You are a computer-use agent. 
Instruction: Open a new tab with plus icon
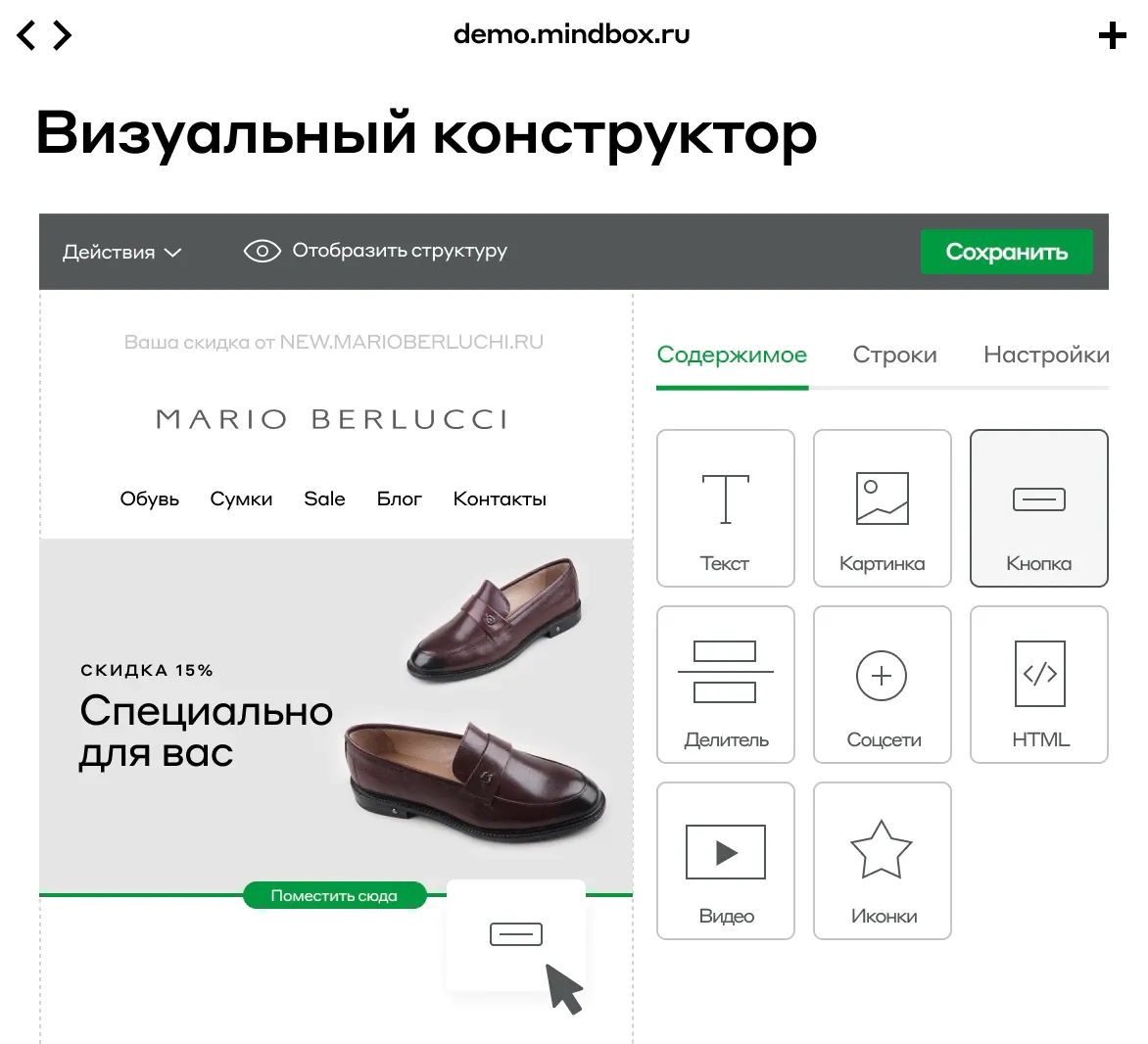pos(1112,35)
